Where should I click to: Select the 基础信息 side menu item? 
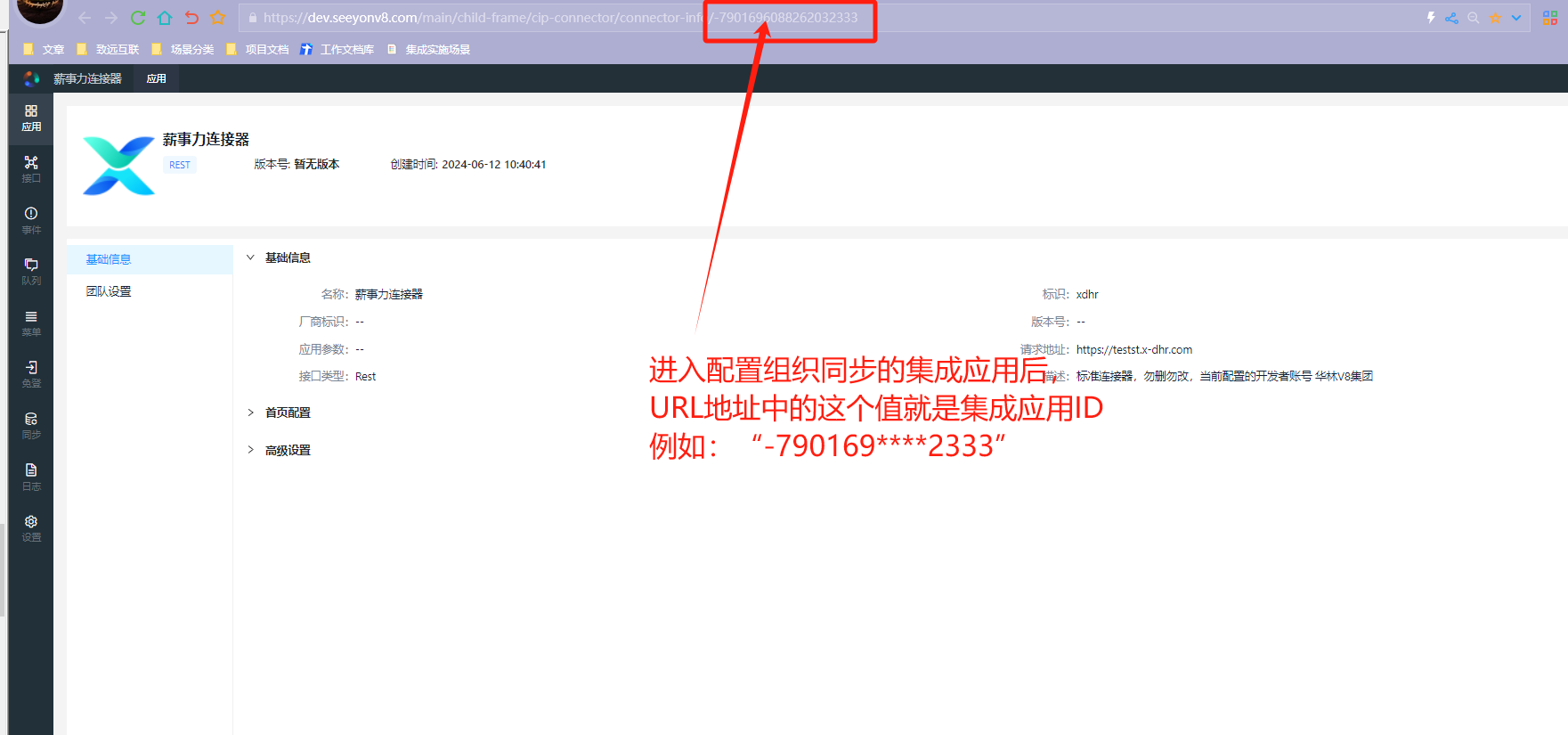150,259
